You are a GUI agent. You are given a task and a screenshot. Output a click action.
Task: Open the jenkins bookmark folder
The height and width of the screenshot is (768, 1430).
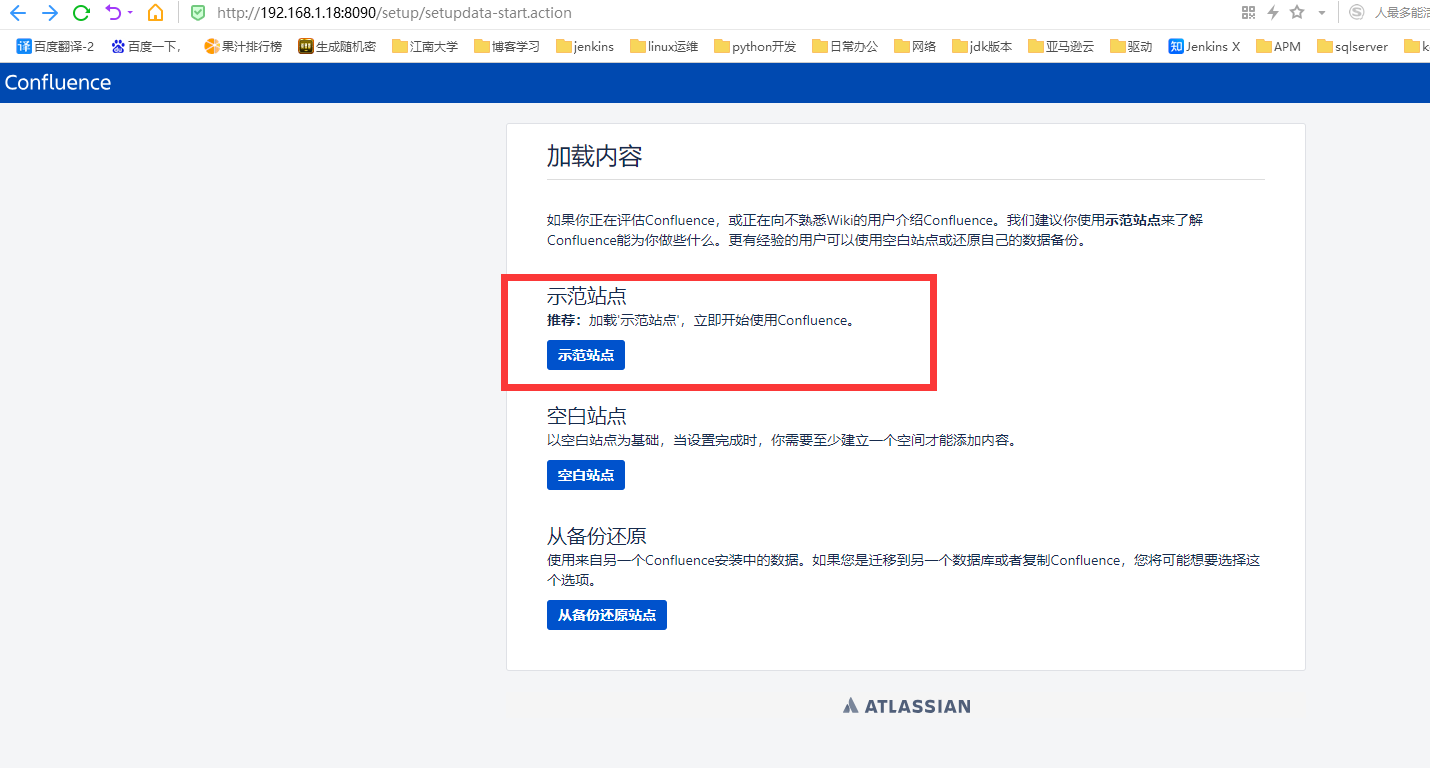coord(585,46)
